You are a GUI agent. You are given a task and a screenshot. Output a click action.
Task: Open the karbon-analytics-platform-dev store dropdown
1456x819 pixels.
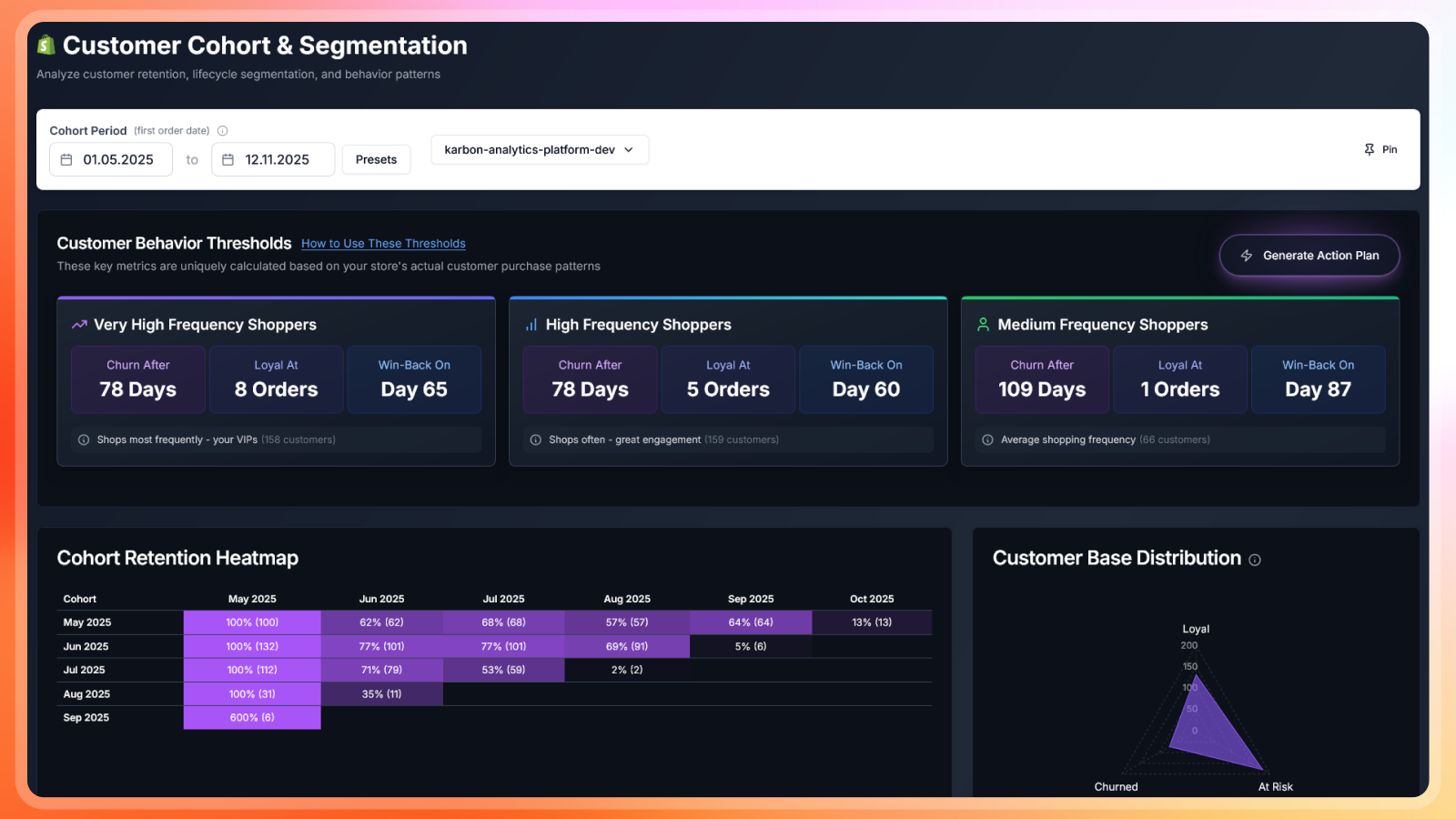(539, 149)
